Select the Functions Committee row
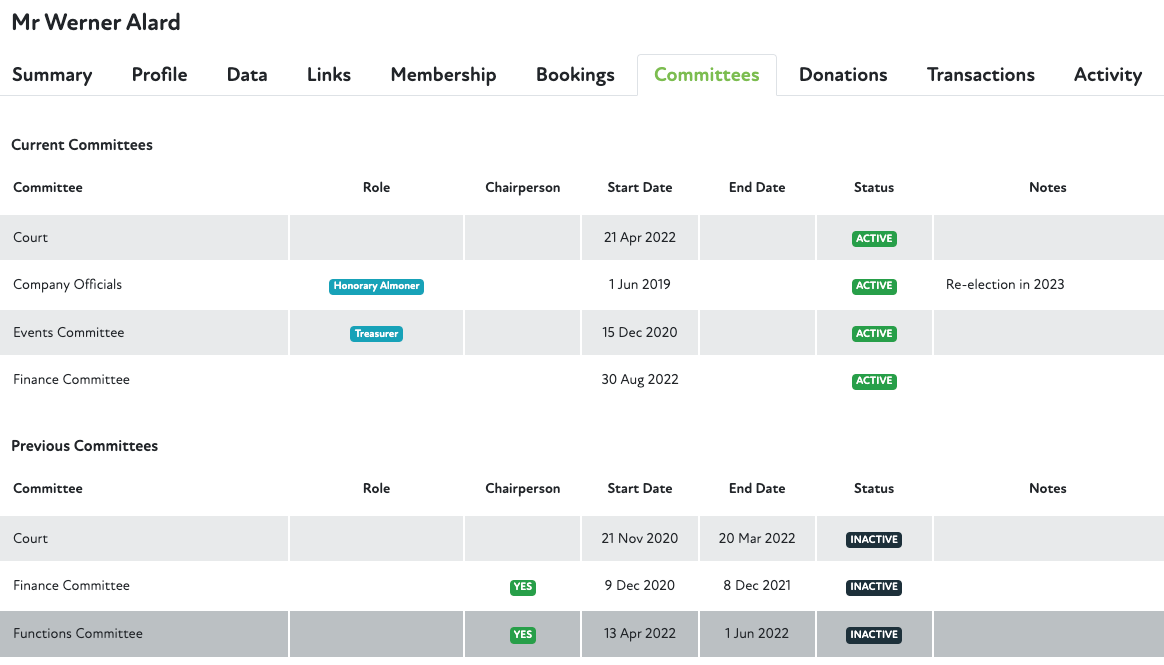 point(78,634)
